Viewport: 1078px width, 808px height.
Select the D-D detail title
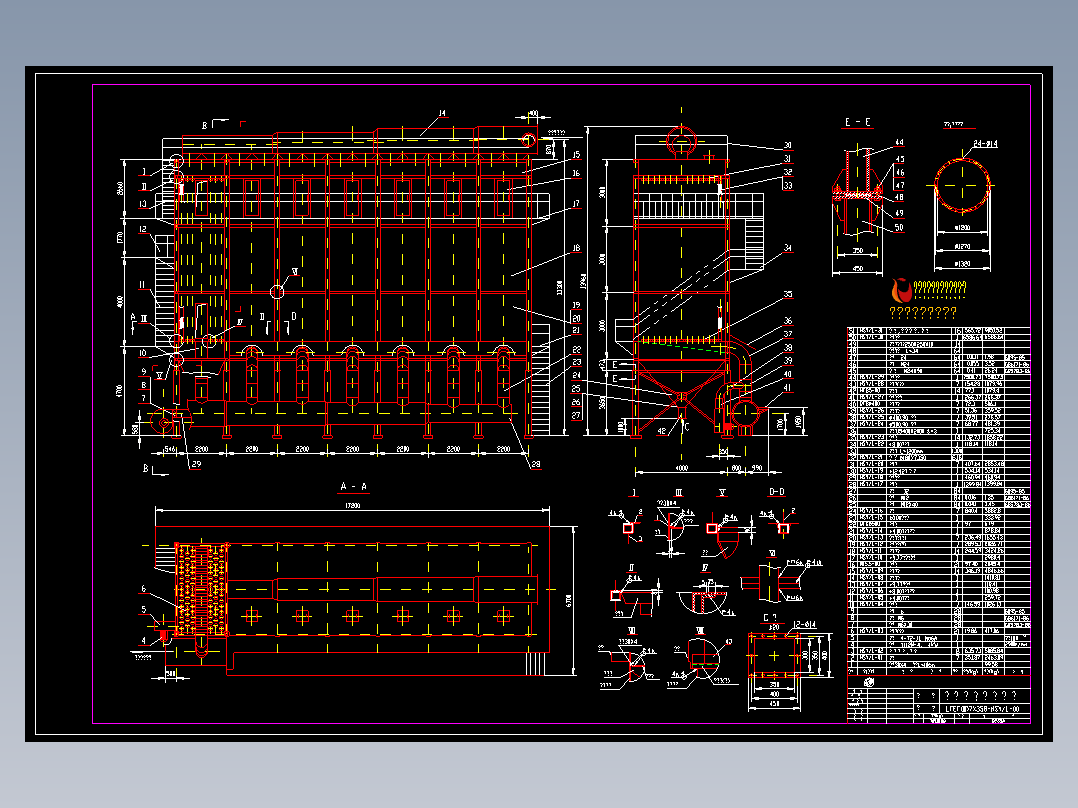[776, 492]
